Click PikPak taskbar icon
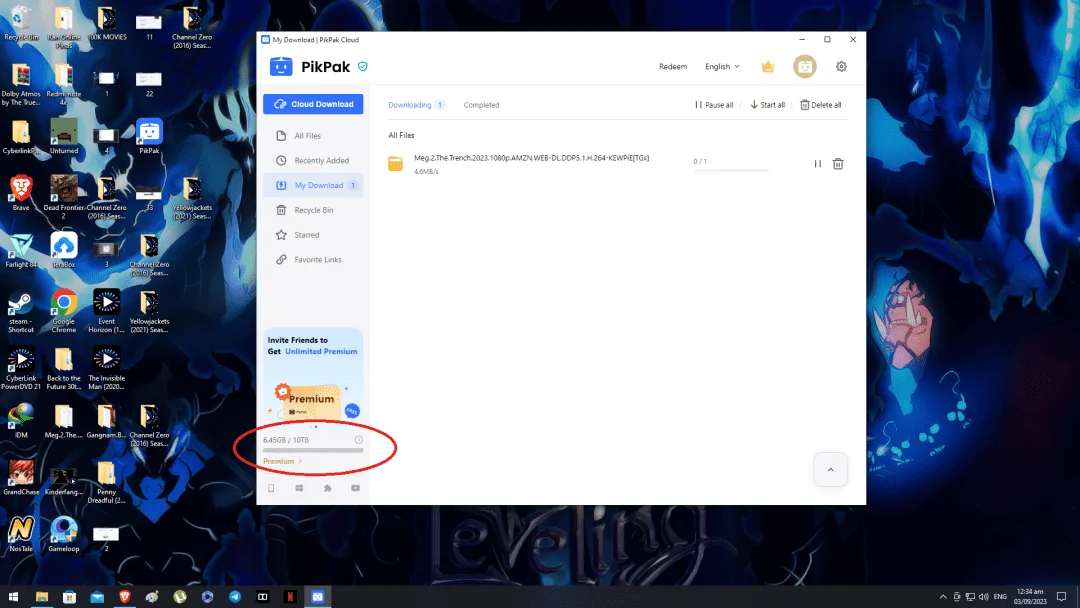 (318, 597)
